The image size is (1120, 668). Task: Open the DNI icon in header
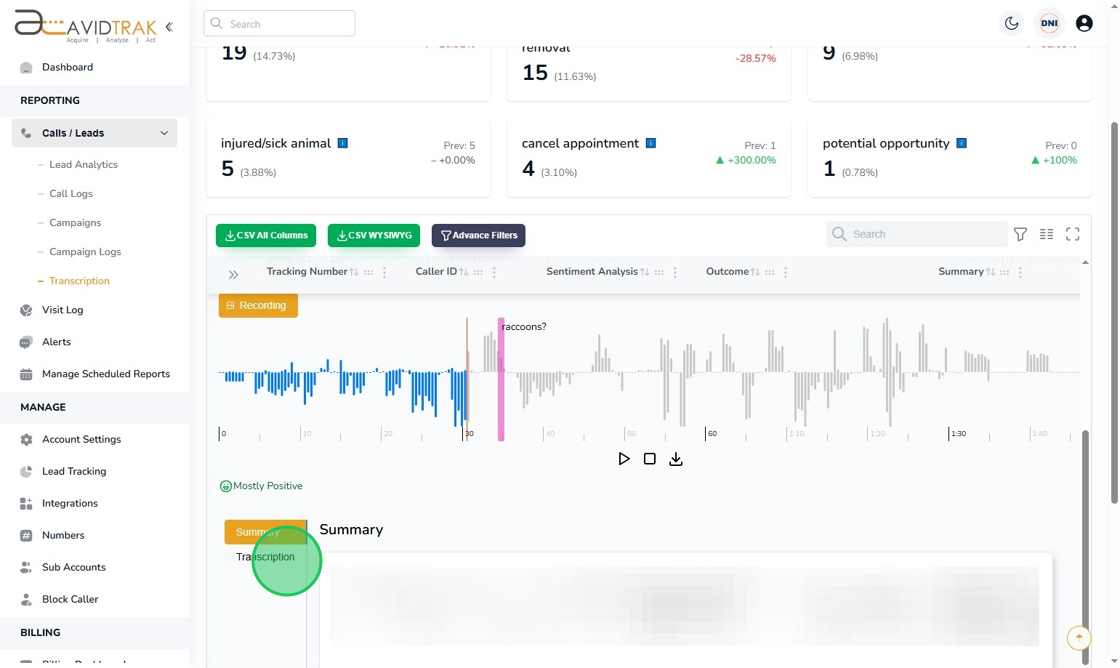(1049, 24)
